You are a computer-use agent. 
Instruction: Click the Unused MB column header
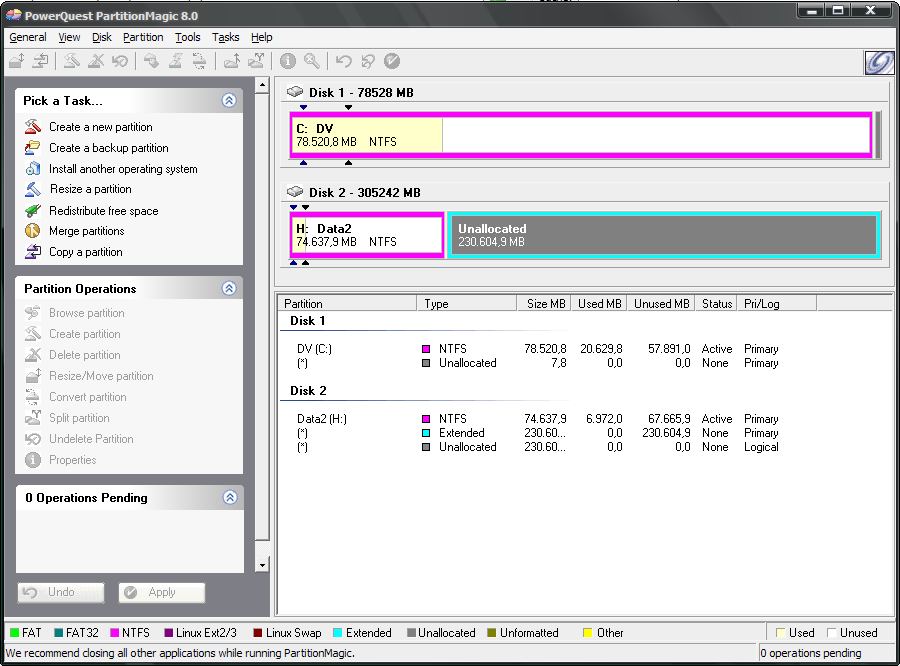tap(661, 303)
